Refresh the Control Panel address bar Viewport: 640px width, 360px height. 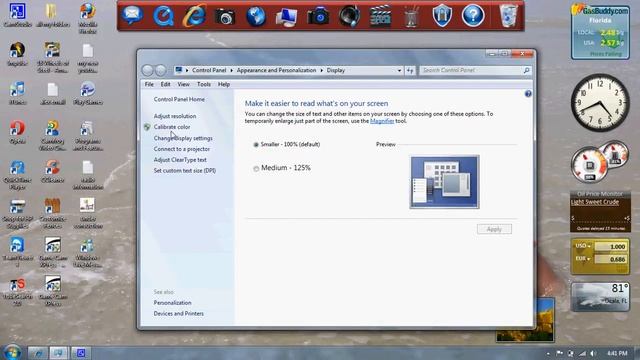click(410, 70)
